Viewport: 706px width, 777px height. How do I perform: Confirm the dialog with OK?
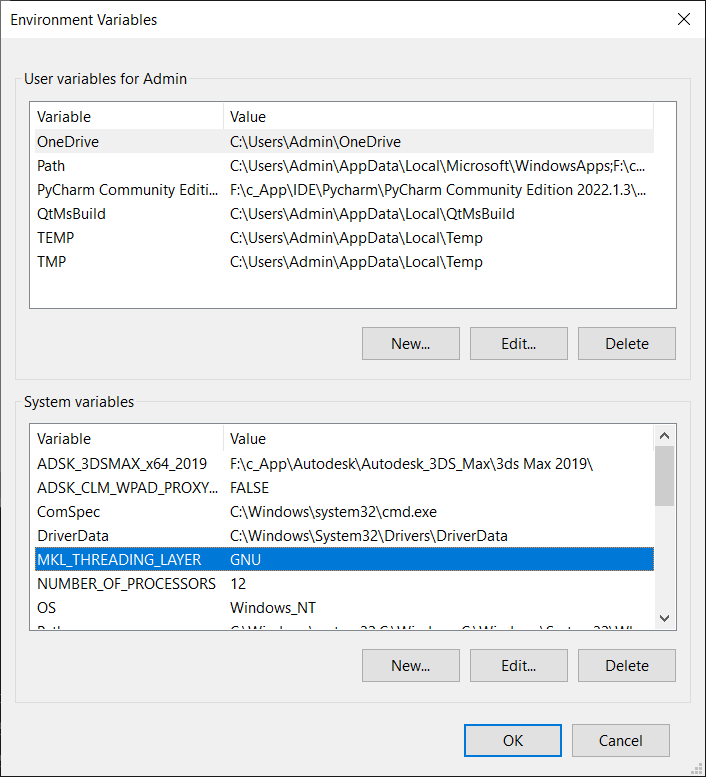[513, 740]
